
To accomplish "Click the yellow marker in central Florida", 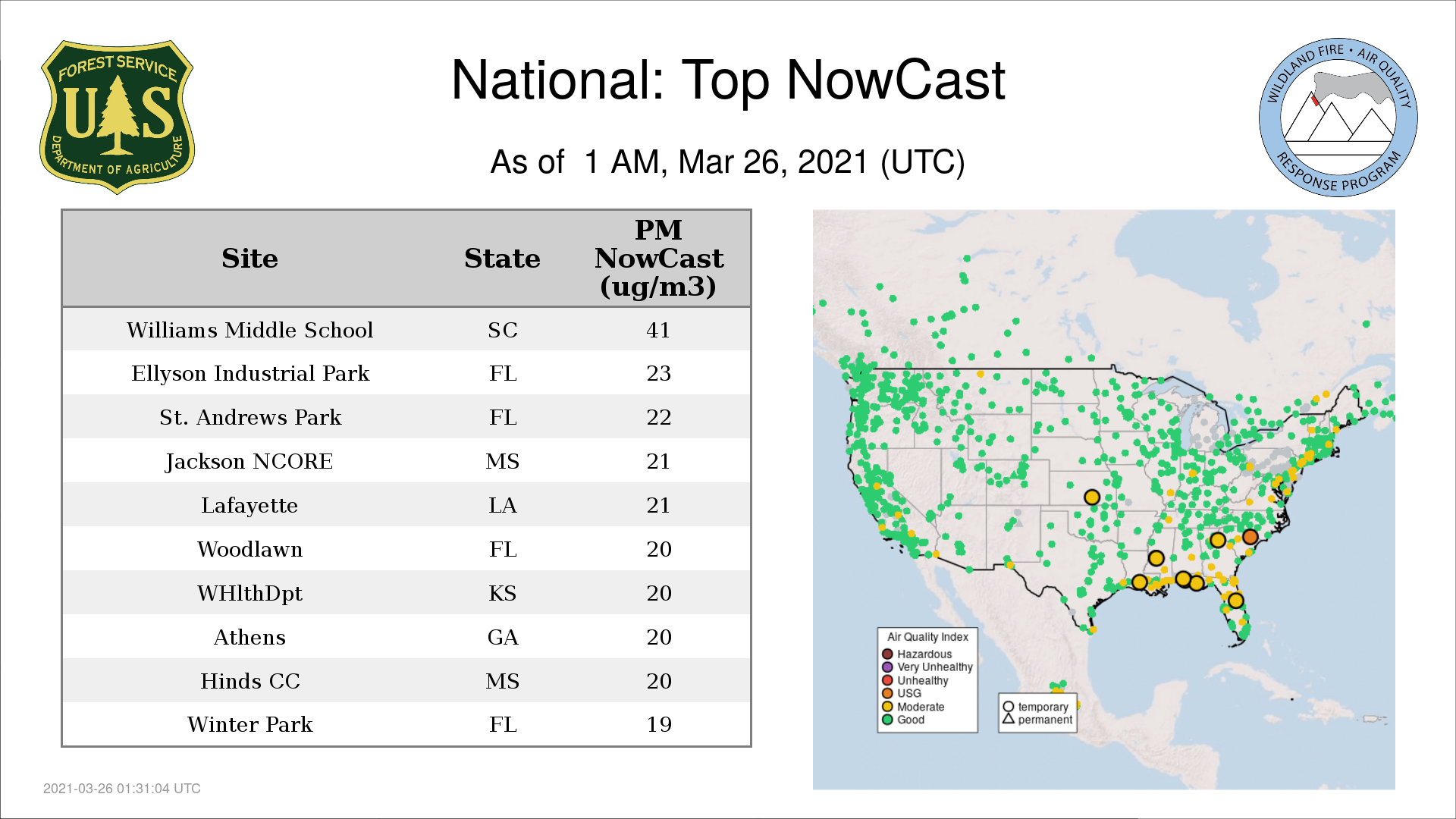I will coord(1235,601).
